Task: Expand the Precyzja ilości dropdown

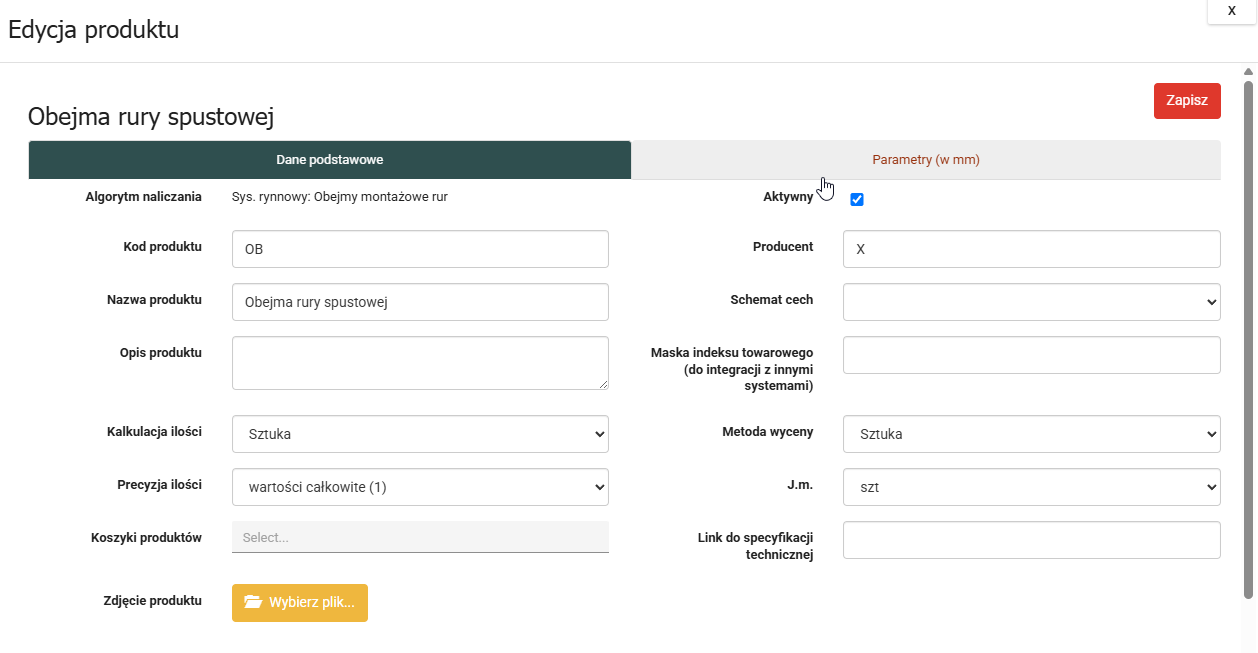Action: pyautogui.click(x=420, y=487)
